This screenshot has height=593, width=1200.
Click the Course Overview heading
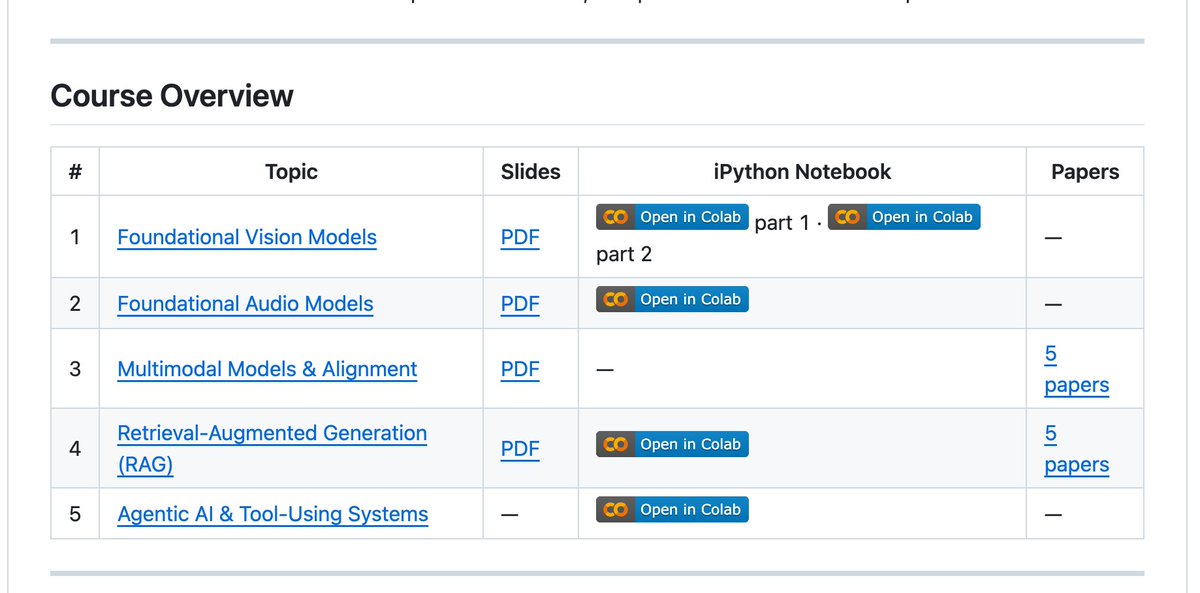click(172, 96)
